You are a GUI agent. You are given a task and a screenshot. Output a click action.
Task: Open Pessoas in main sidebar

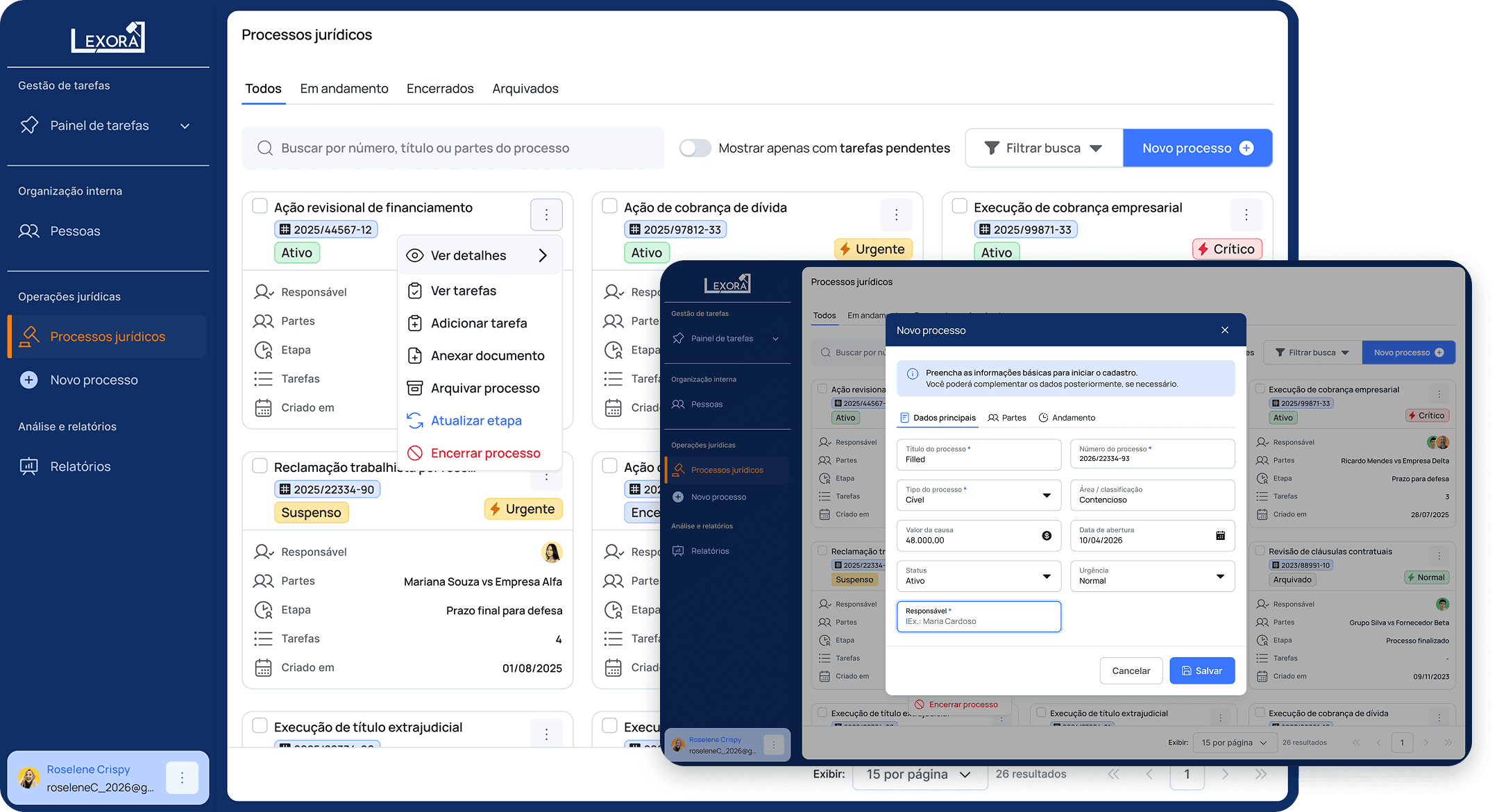tap(59, 231)
